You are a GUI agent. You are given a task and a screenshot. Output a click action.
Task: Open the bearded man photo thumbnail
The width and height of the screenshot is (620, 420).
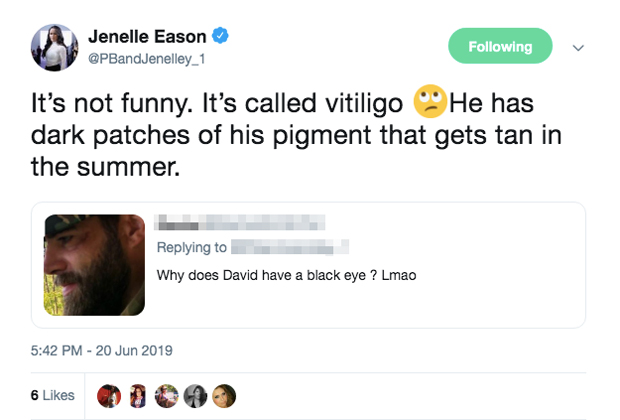(96, 265)
